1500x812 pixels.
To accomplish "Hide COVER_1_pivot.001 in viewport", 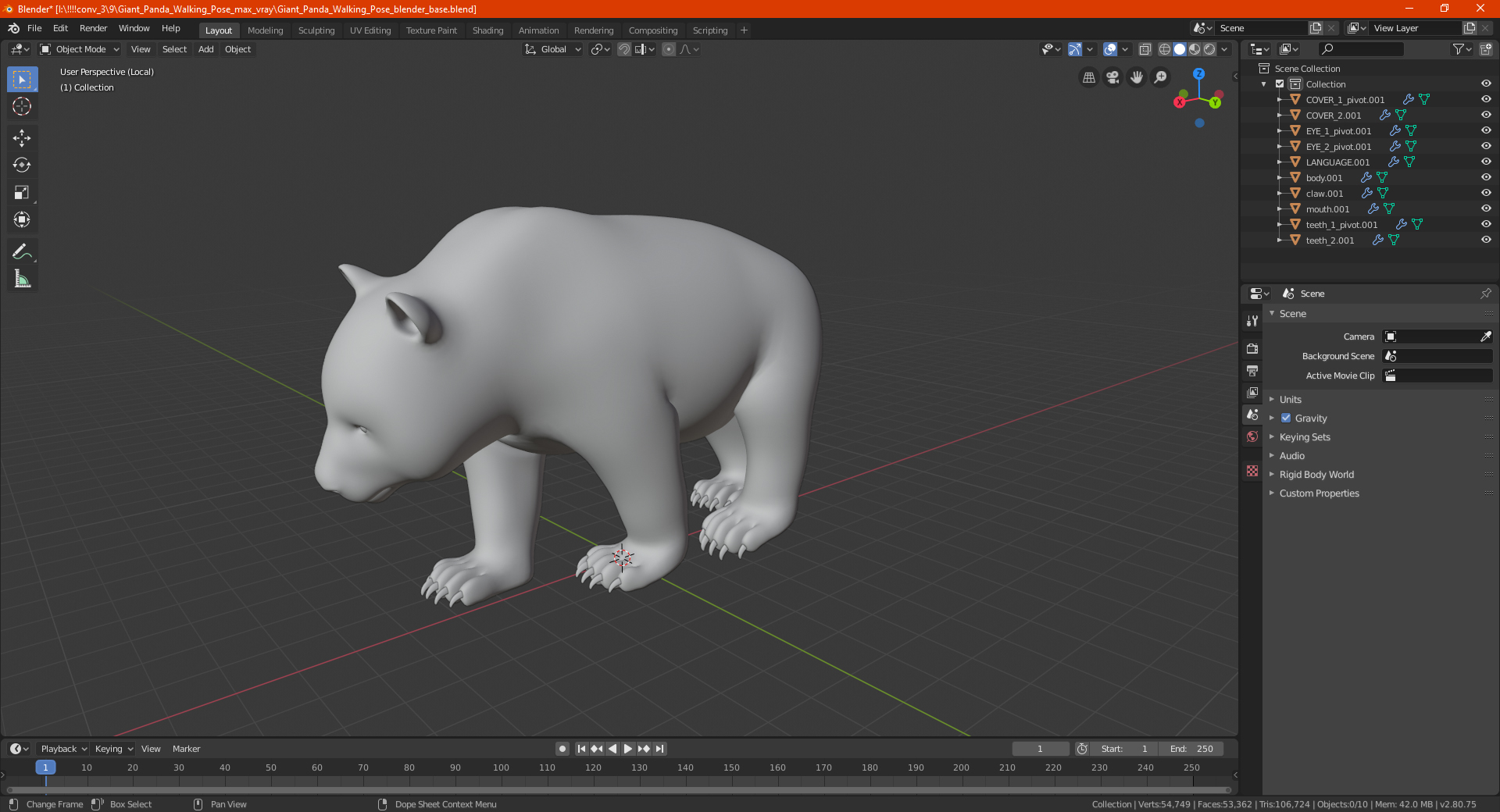I will coord(1486,100).
